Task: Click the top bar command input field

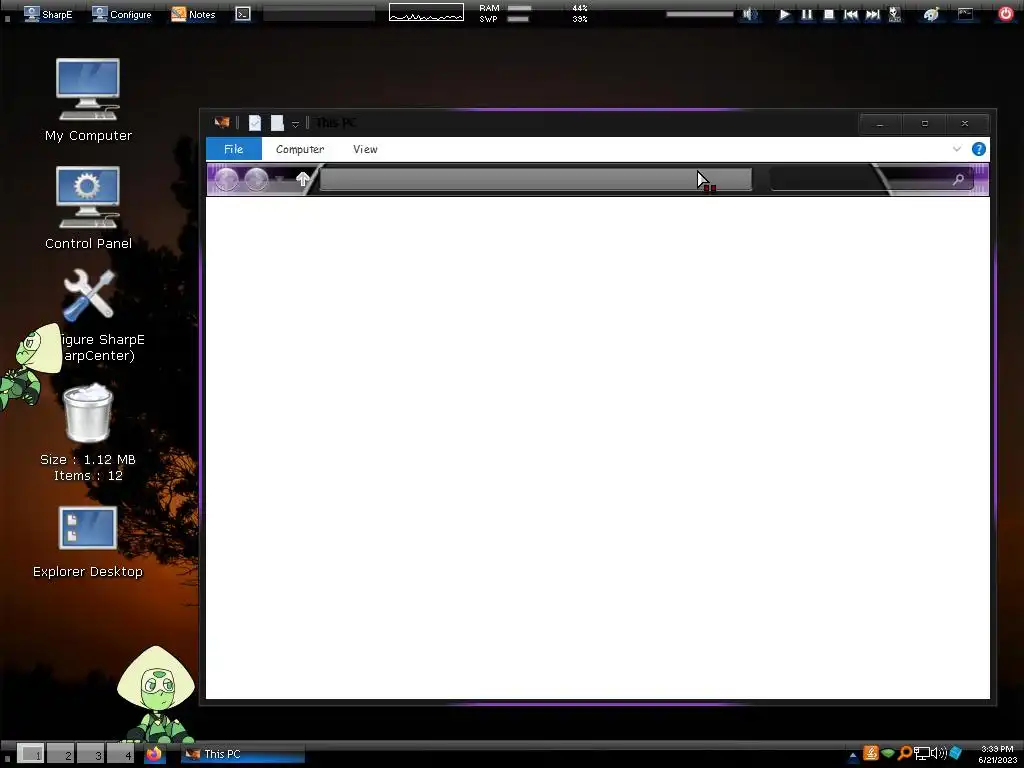Action: coord(319,14)
